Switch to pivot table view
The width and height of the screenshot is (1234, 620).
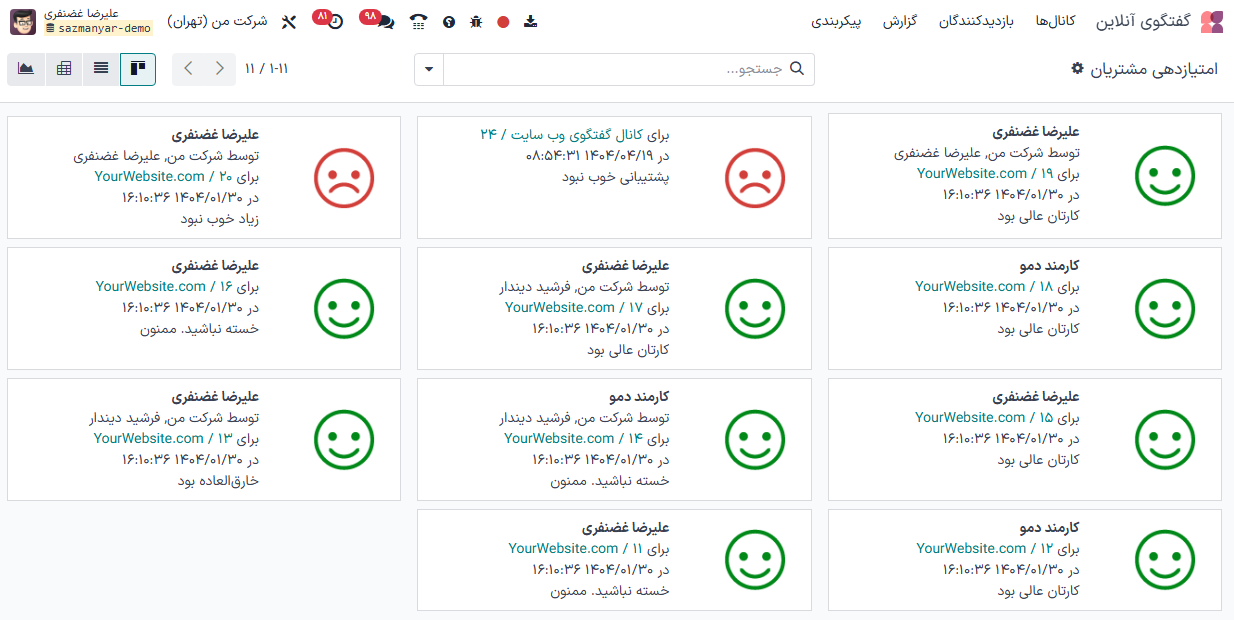[64, 69]
